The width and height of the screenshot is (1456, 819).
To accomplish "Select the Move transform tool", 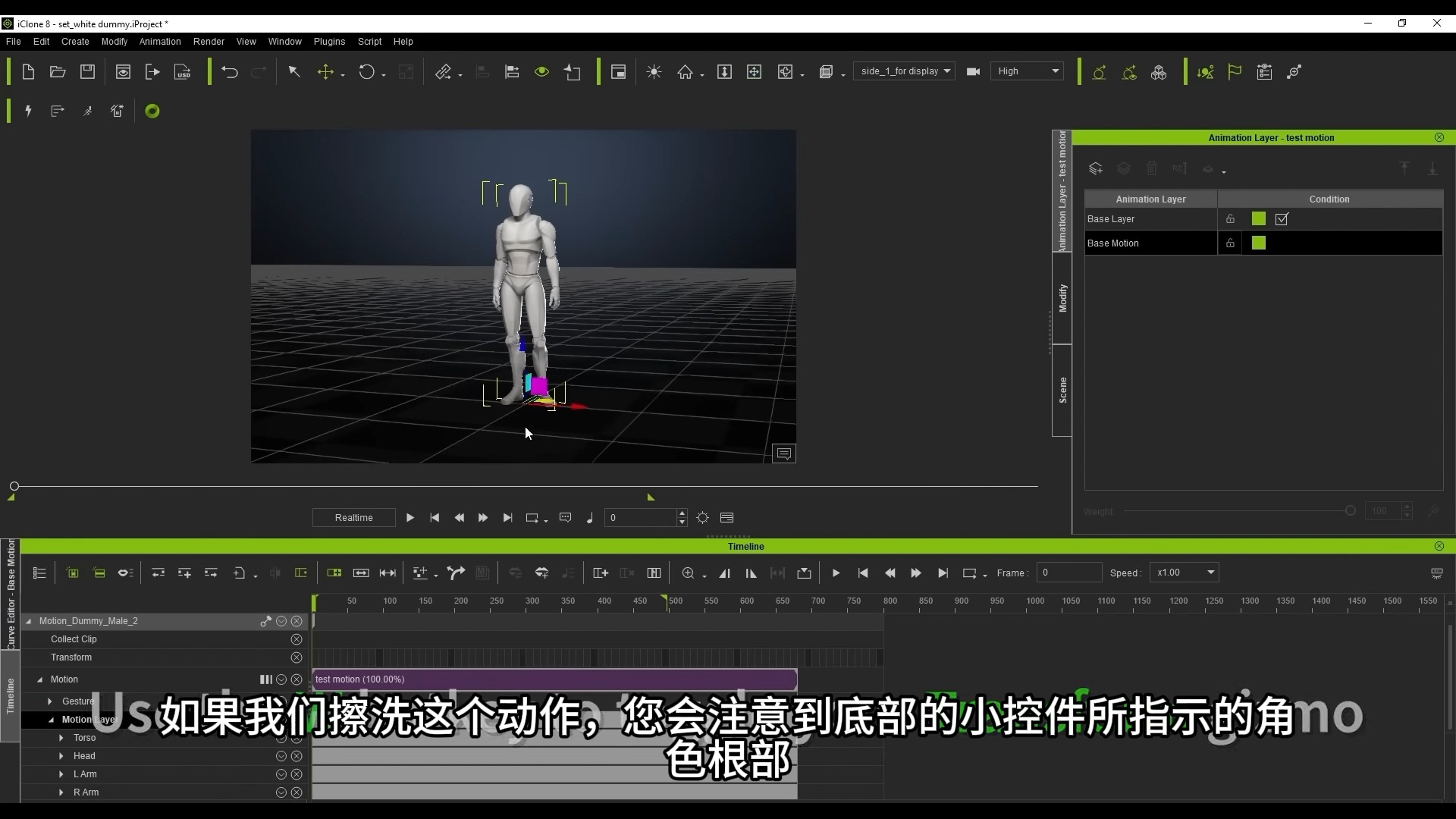I will (x=325, y=72).
